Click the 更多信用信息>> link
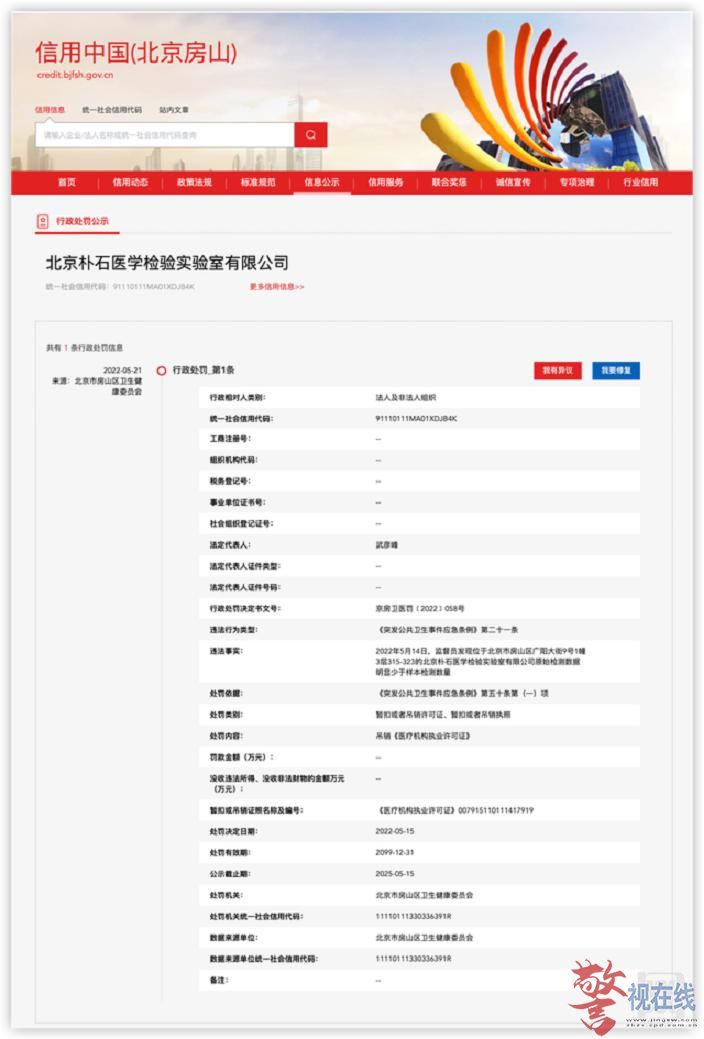 tap(276, 287)
